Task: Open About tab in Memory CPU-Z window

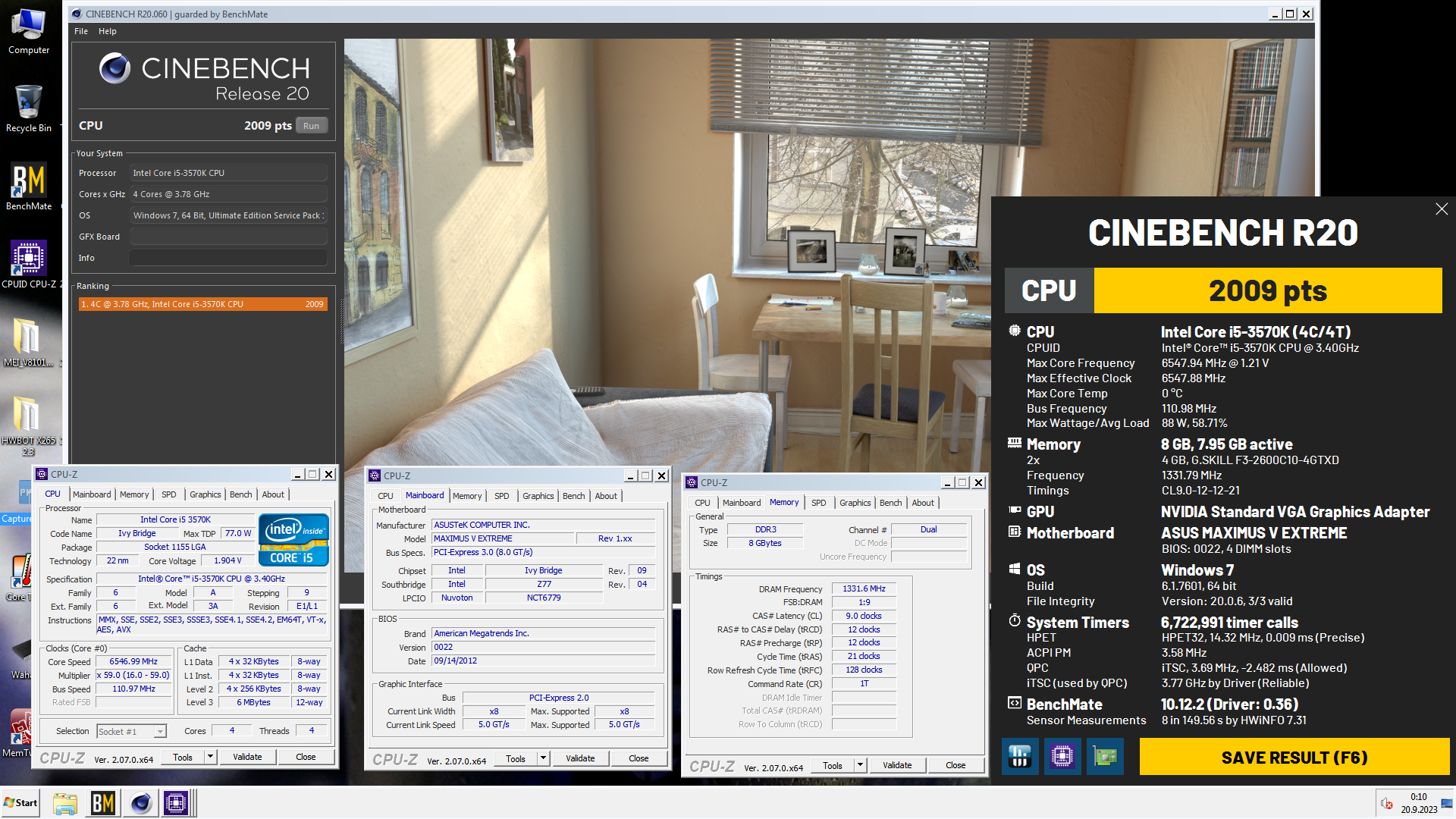Action: click(923, 503)
